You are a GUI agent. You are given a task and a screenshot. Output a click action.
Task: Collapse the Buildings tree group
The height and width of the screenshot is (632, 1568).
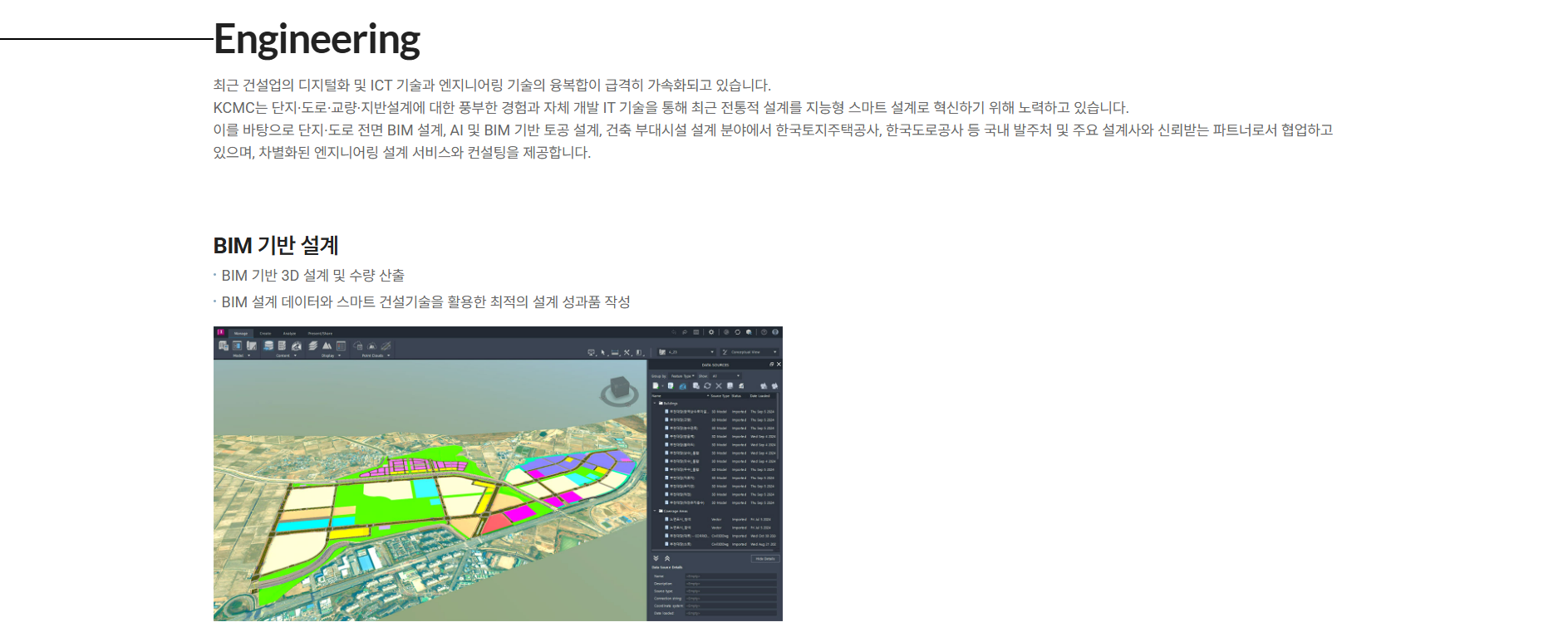(655, 404)
